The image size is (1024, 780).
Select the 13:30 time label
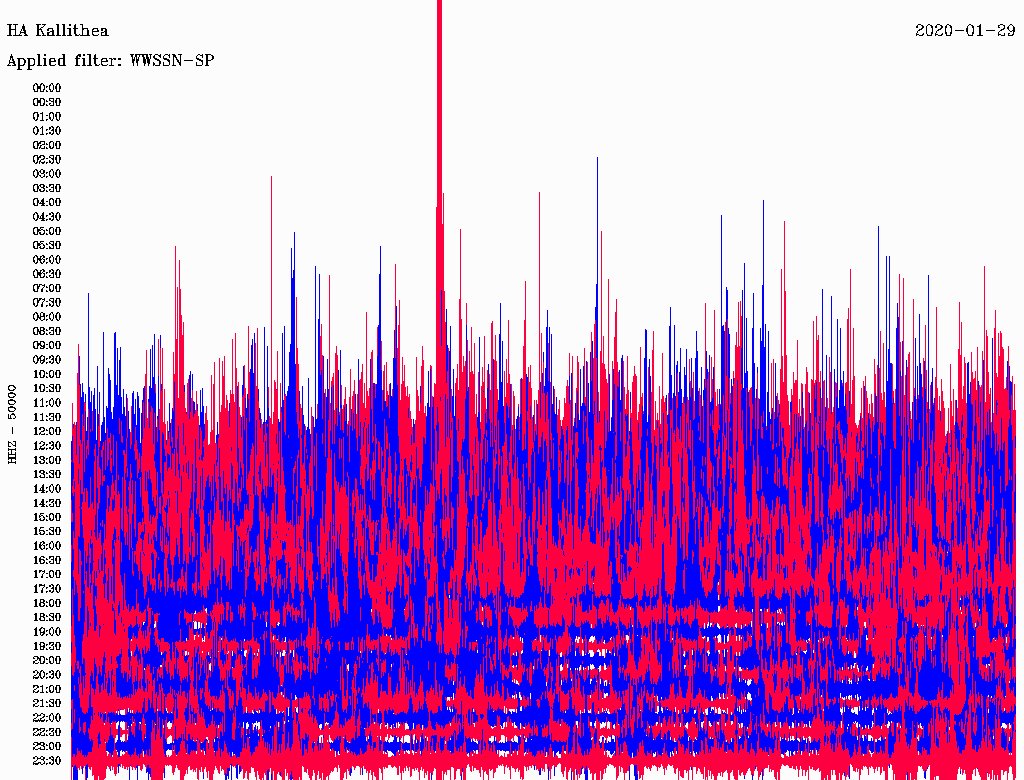pyautogui.click(x=47, y=474)
